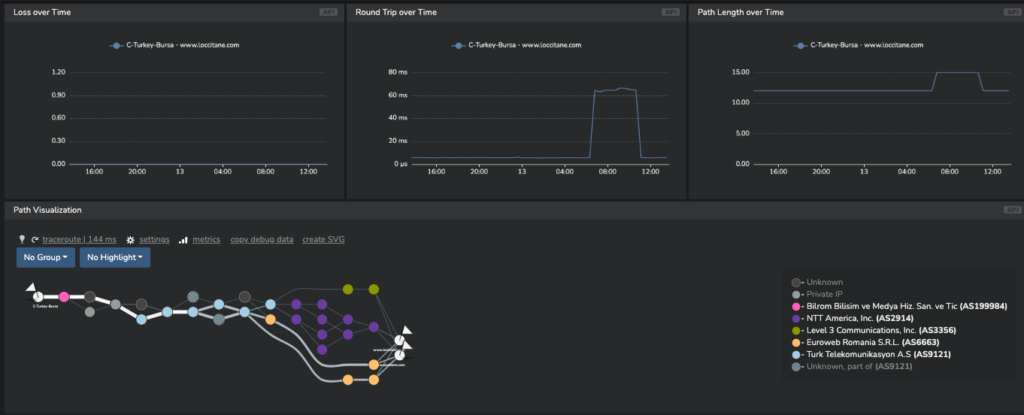Open the metrics link
The height and width of the screenshot is (415, 1024).
[206, 240]
